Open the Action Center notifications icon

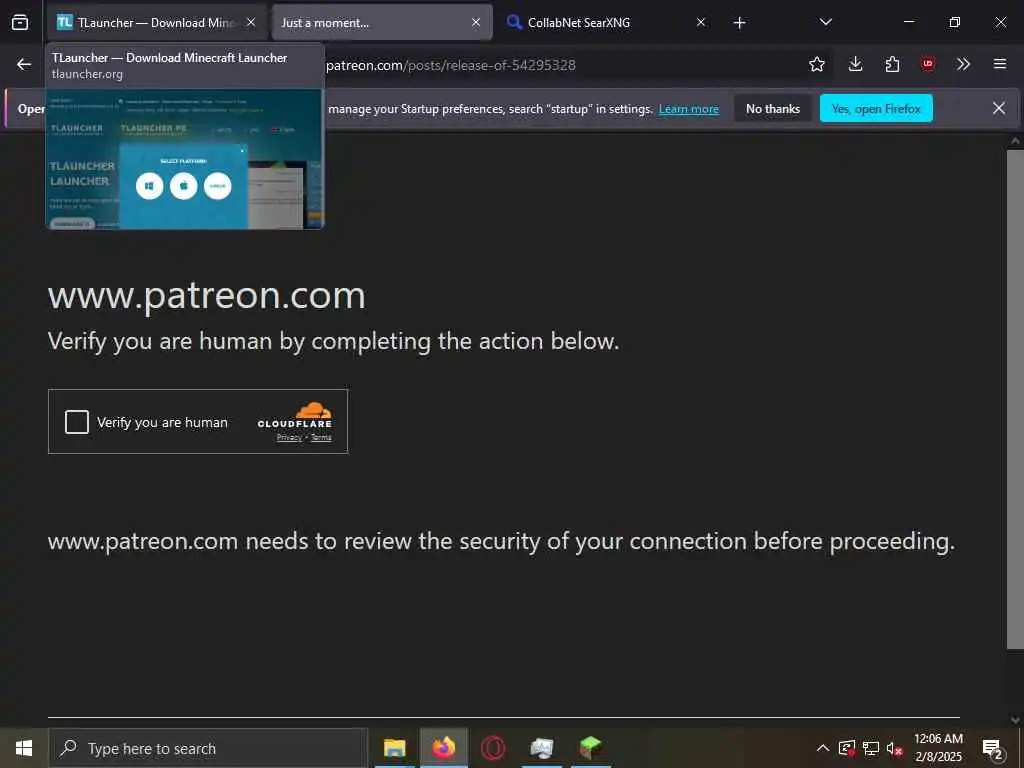pyautogui.click(x=993, y=748)
